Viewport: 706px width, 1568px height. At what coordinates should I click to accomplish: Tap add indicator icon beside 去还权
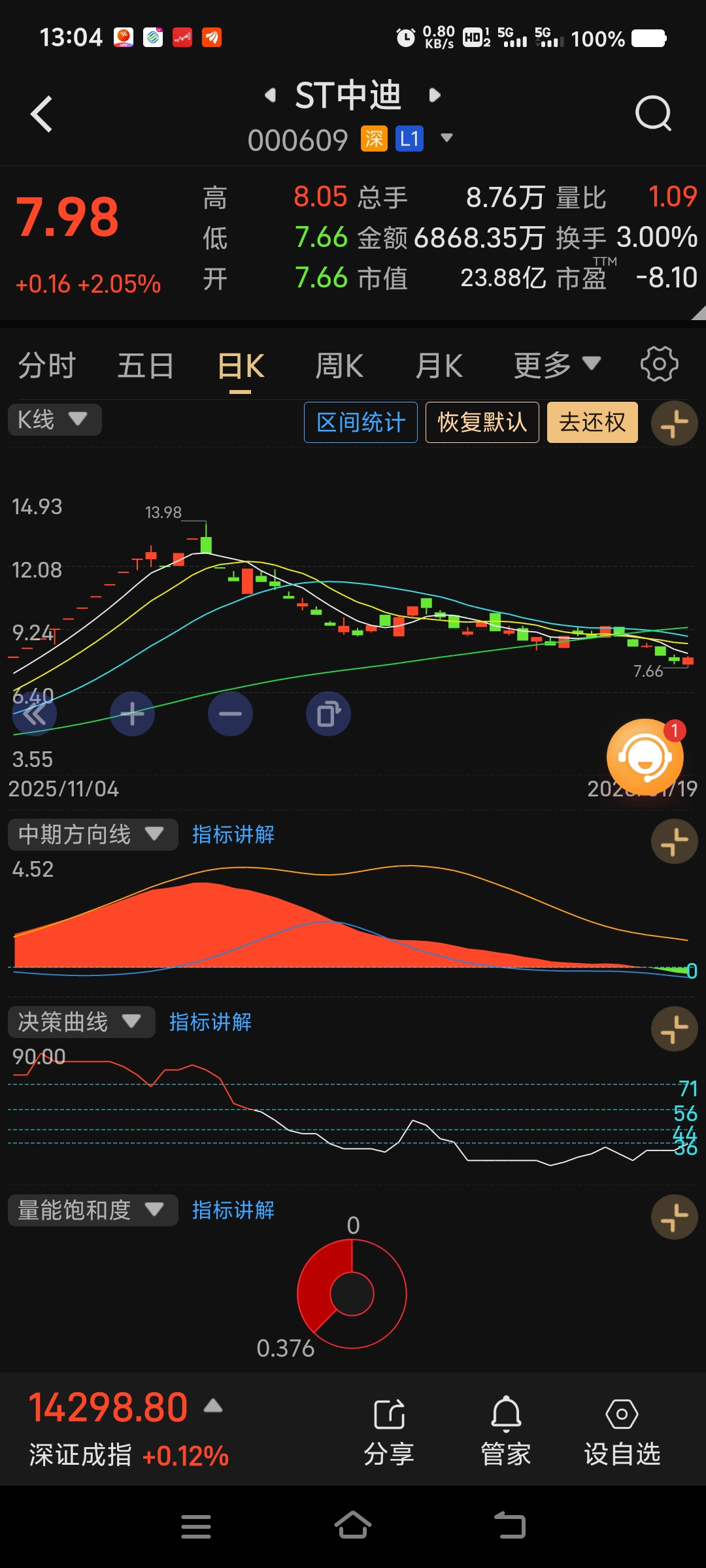675,423
